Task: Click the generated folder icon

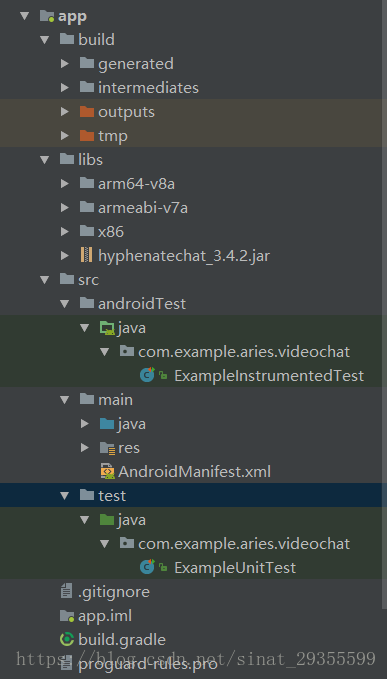Action: coord(87,63)
